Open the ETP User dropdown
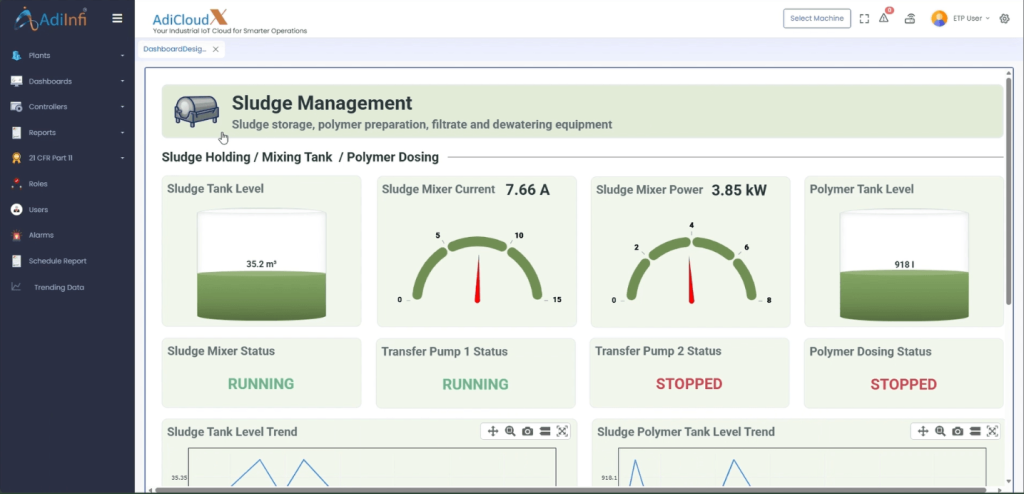The width and height of the screenshot is (1024, 494). 972,18
